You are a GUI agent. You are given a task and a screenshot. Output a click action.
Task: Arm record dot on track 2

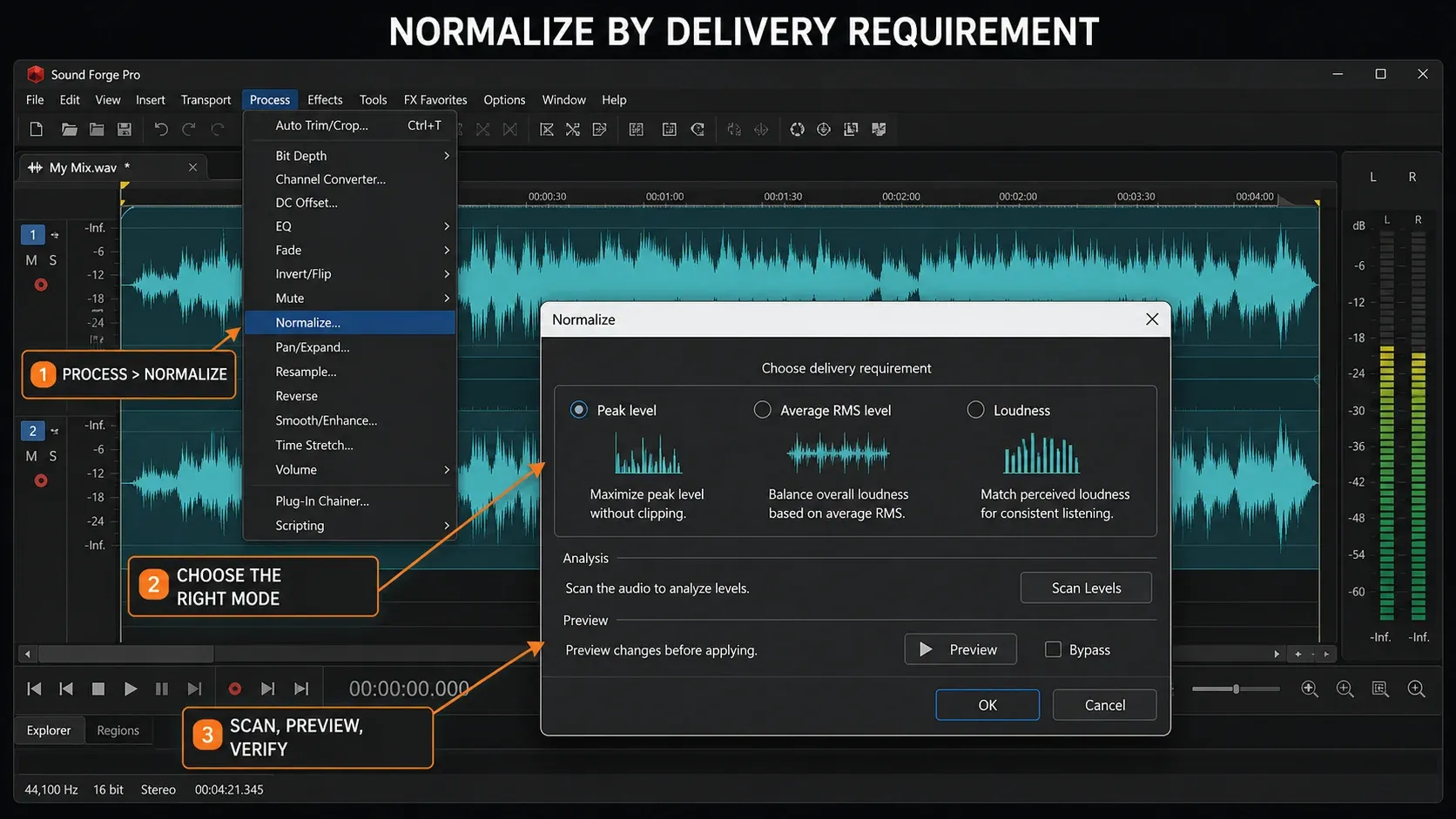click(41, 480)
